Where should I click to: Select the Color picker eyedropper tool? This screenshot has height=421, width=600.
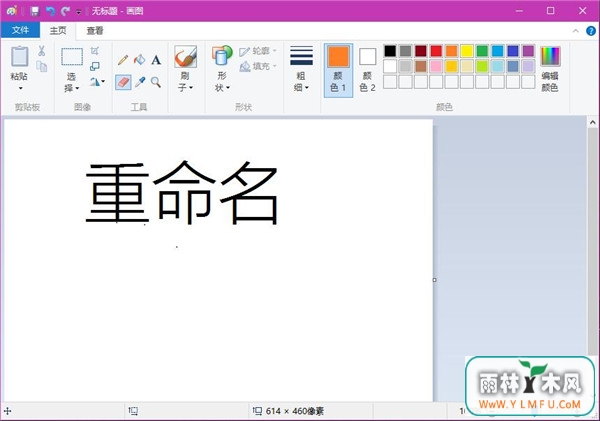coord(140,82)
